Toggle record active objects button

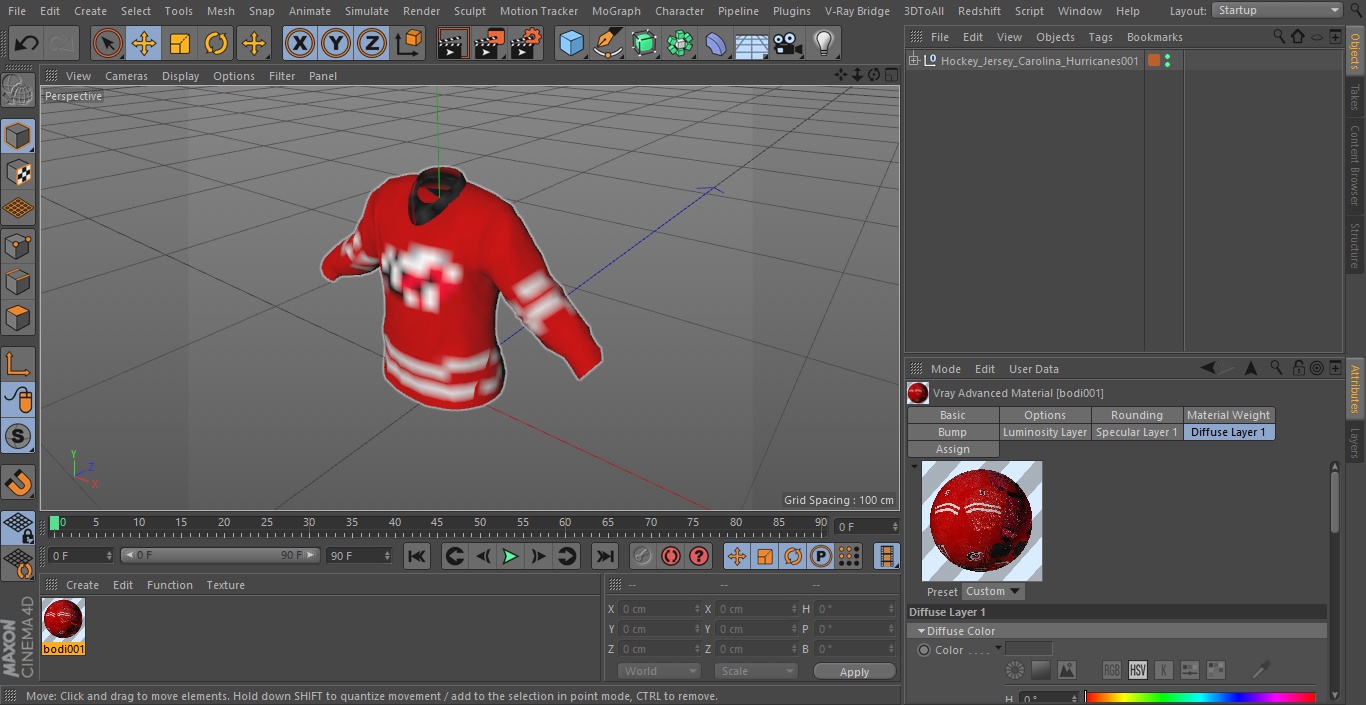[642, 556]
